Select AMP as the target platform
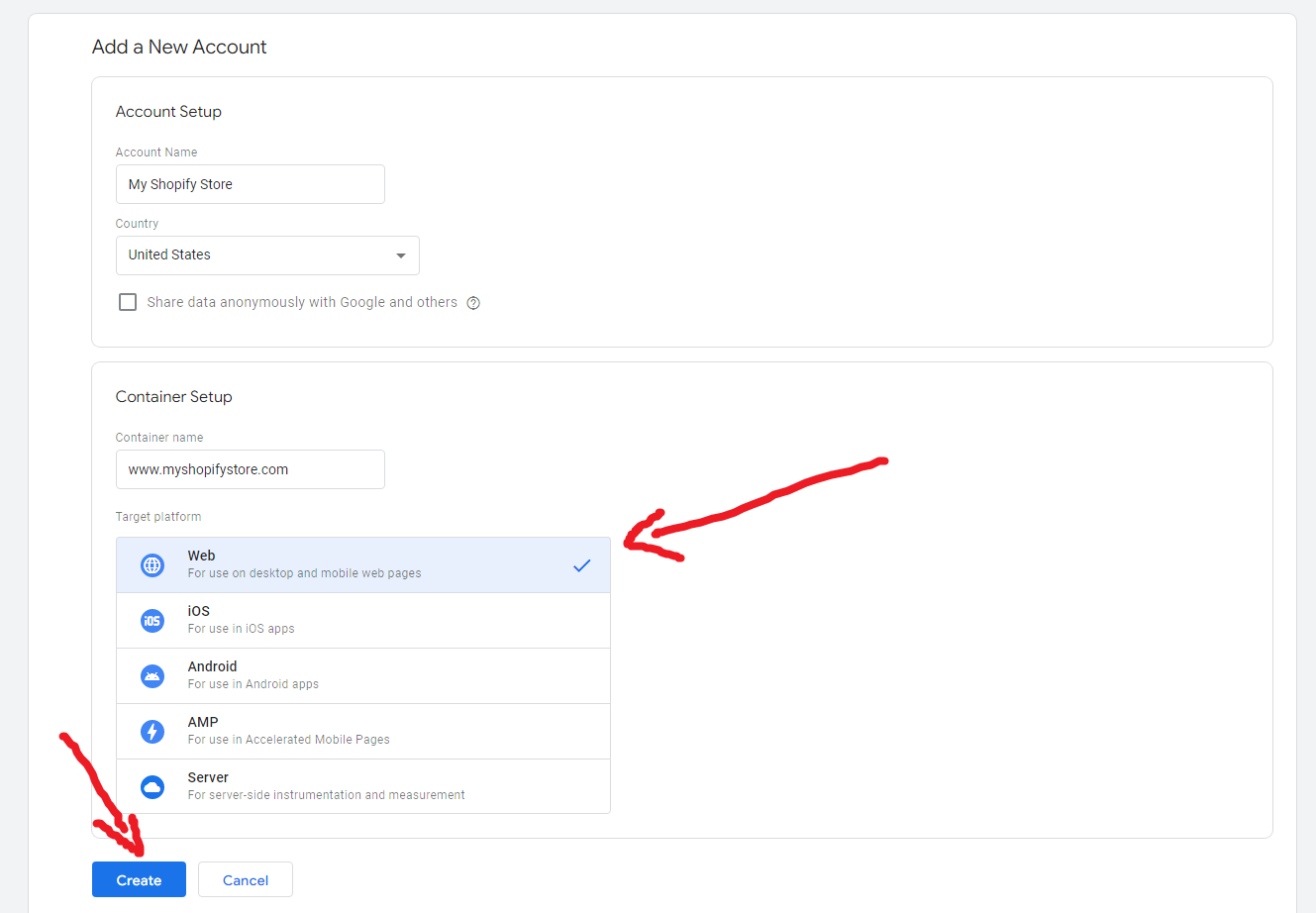The image size is (1316, 913). tap(362, 731)
